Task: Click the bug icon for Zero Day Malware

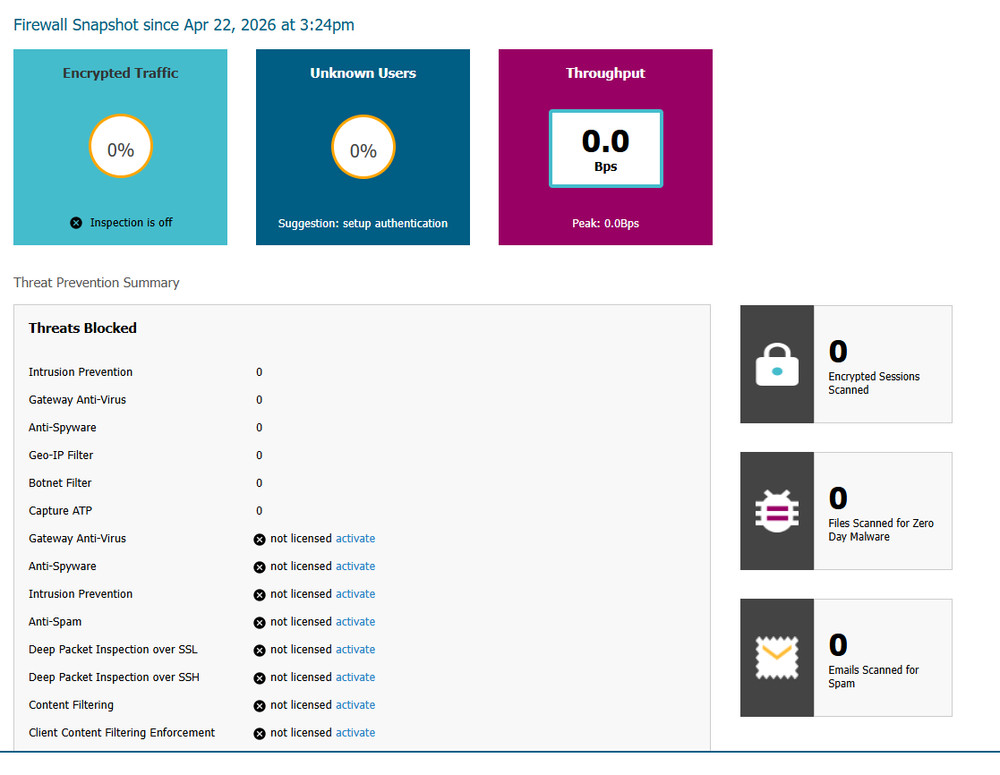Action: pos(777,511)
